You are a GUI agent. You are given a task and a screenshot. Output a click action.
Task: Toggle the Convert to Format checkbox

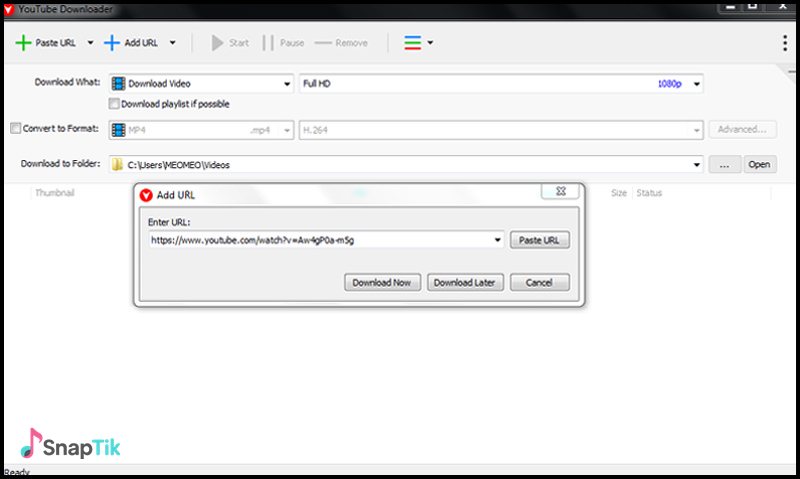click(x=15, y=129)
